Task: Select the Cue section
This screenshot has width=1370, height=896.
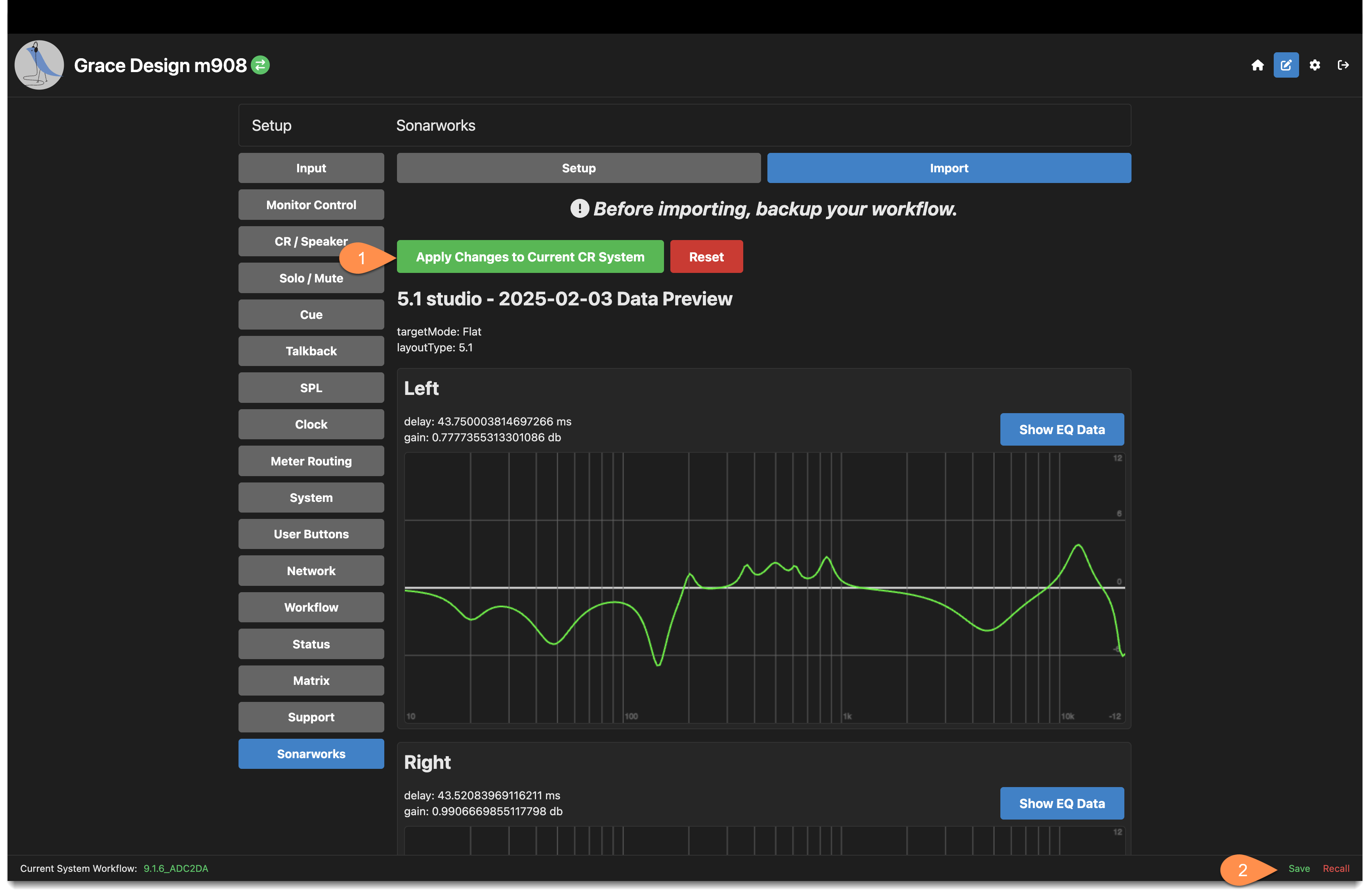Action: (311, 315)
